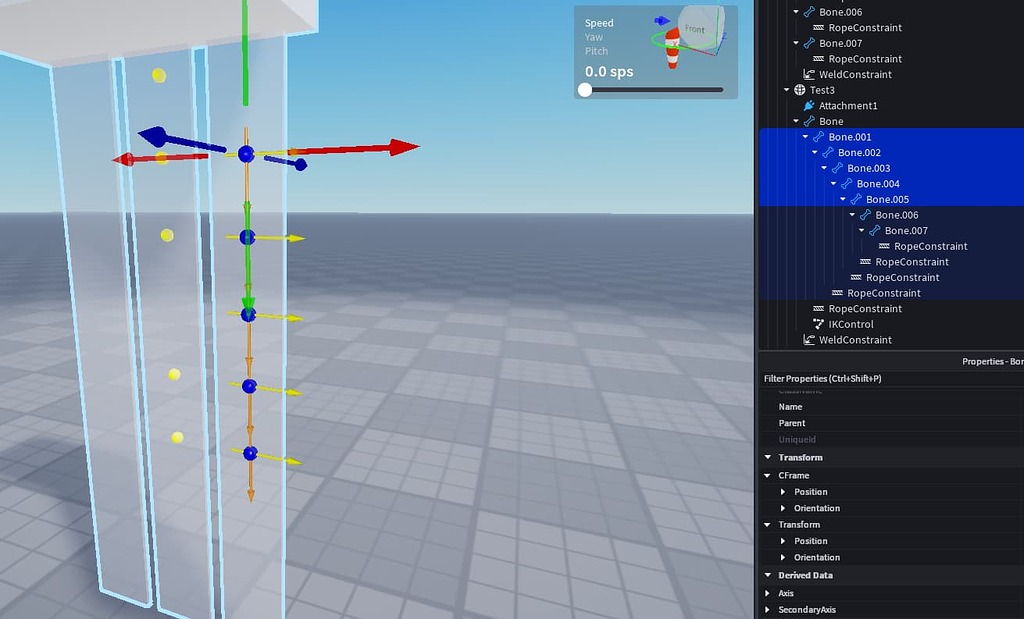Screen dimensions: 1024x619
Task: Expand the SecondaryAxis property
Action: (768, 610)
